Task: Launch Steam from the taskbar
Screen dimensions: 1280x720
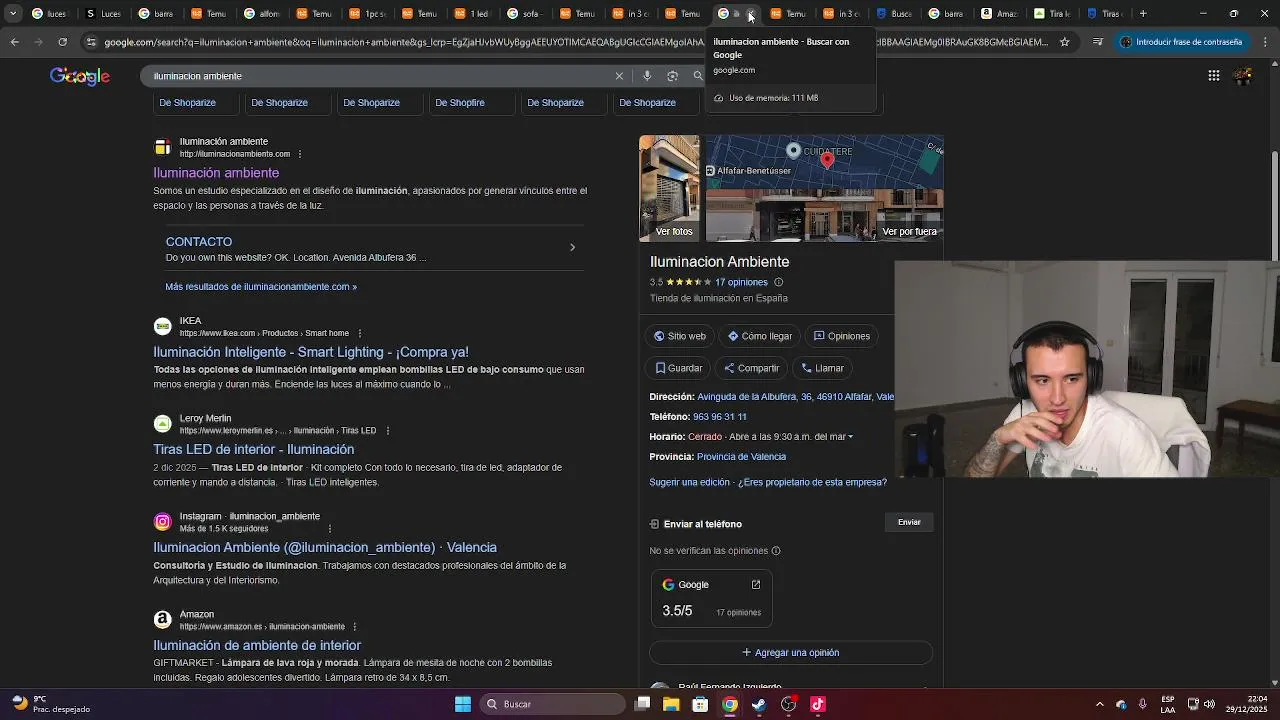Action: [x=759, y=704]
